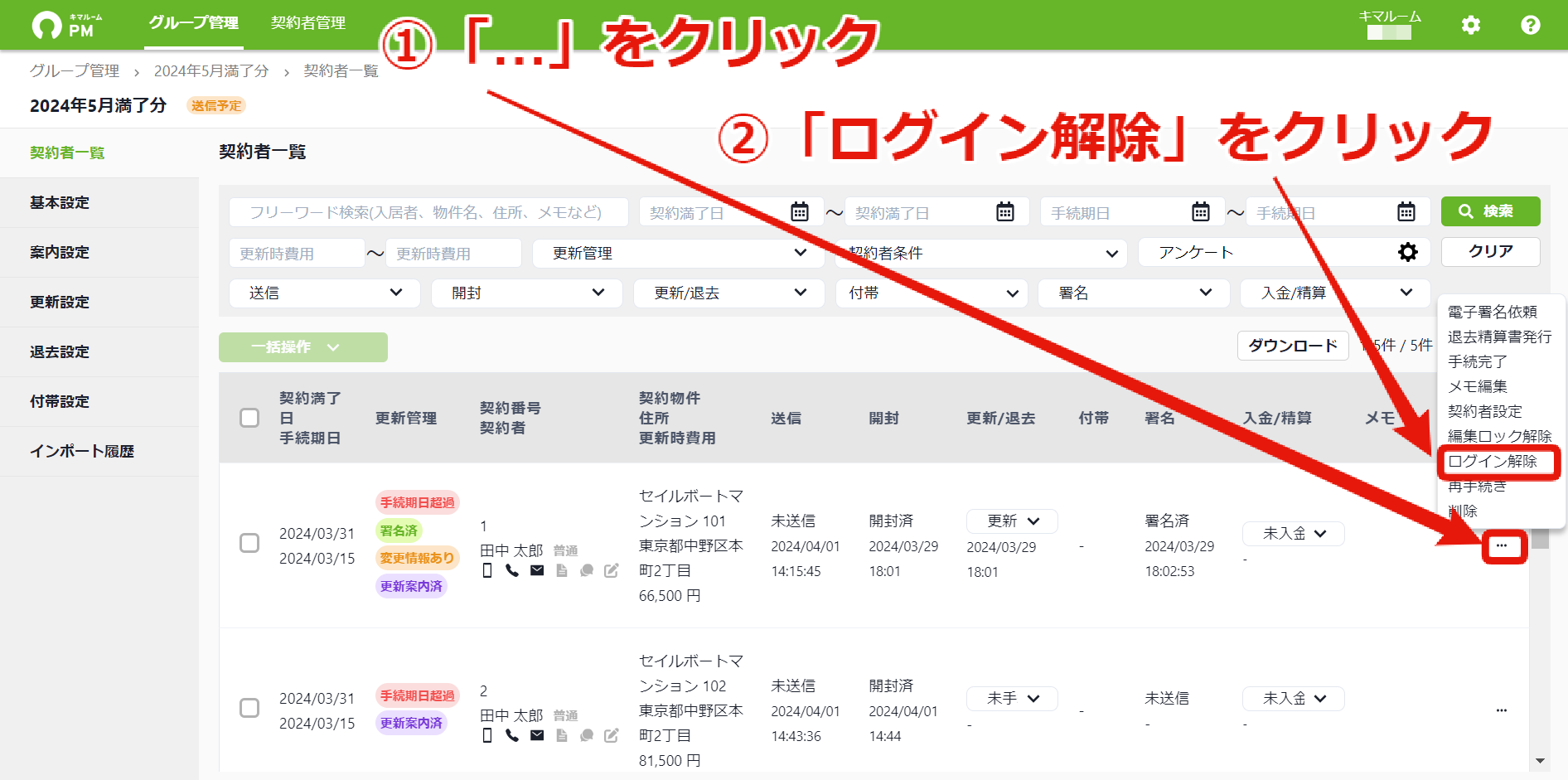This screenshot has width=1568, height=780.
Task: Click edit pencil icon for contract 1
Action: pos(612,570)
